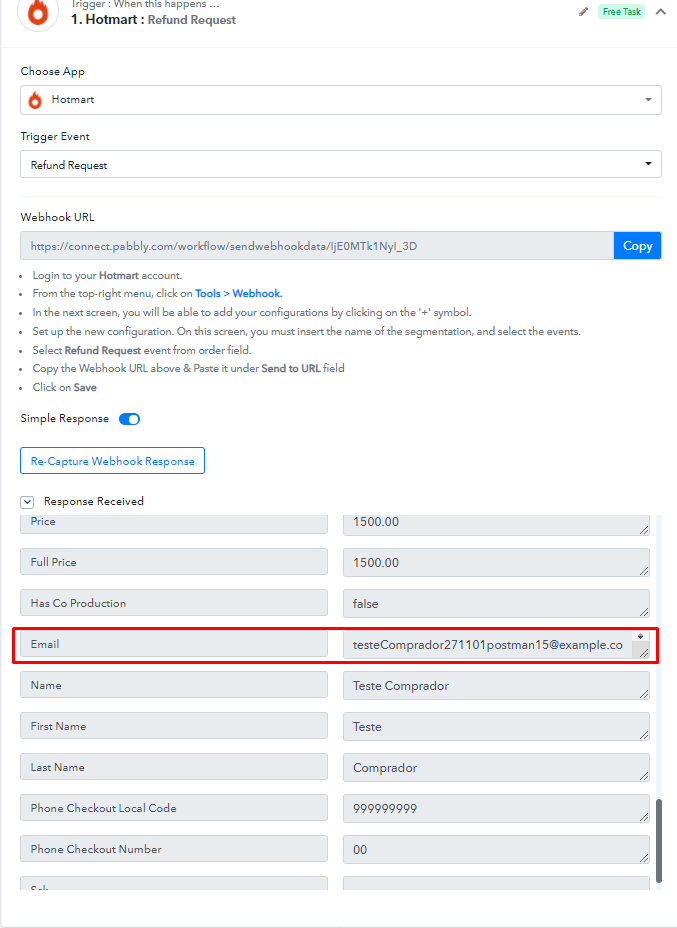677x928 pixels.
Task: Click Re-Capture Webhook Response button
Action: point(112,460)
